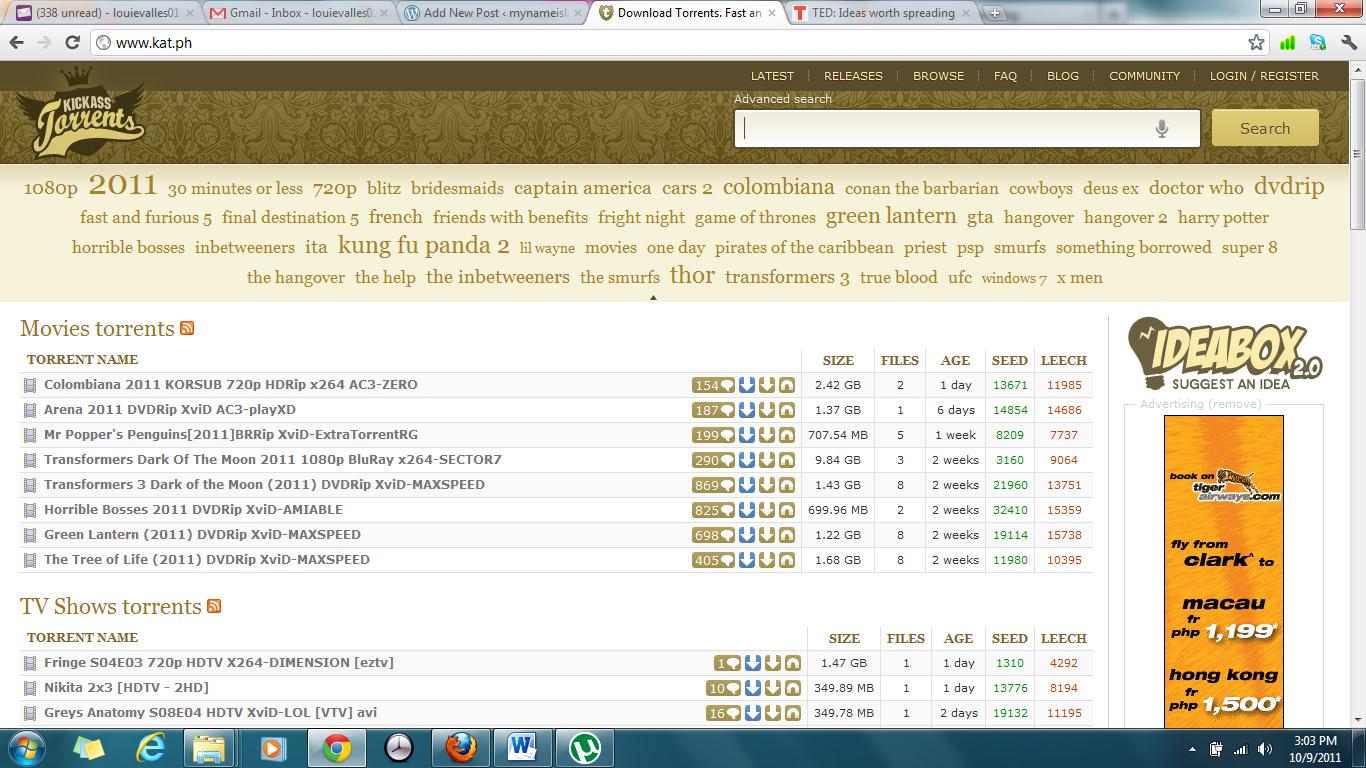Activate voice search via the microphone icon

[x=1161, y=128]
